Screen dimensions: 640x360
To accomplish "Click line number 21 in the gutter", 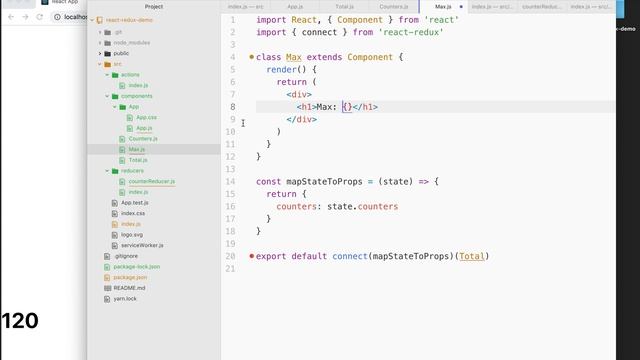I will [230, 269].
